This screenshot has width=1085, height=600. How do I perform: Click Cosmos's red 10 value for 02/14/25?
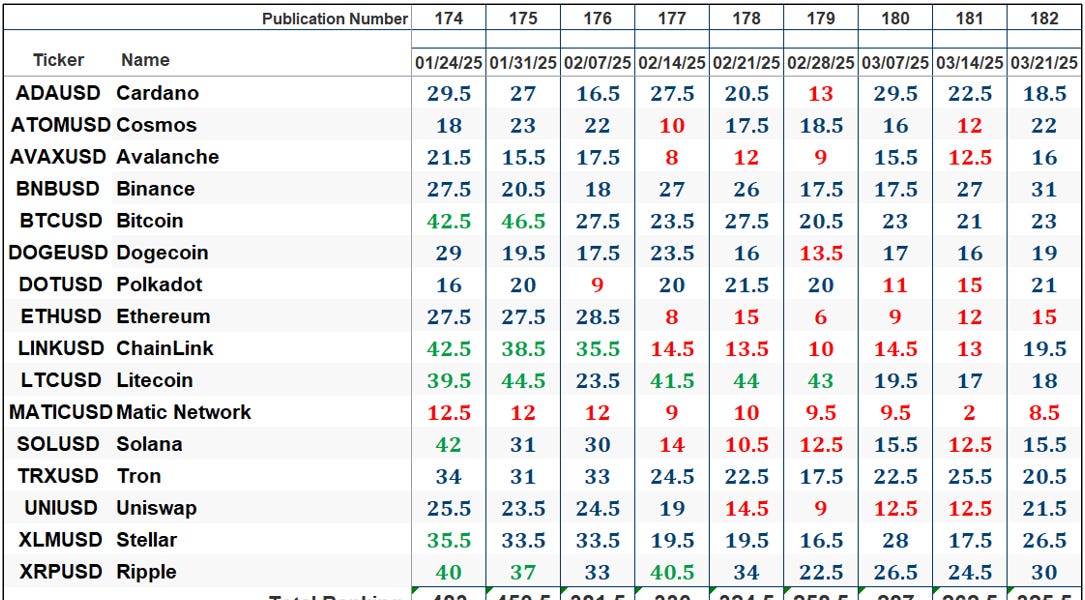click(x=672, y=125)
